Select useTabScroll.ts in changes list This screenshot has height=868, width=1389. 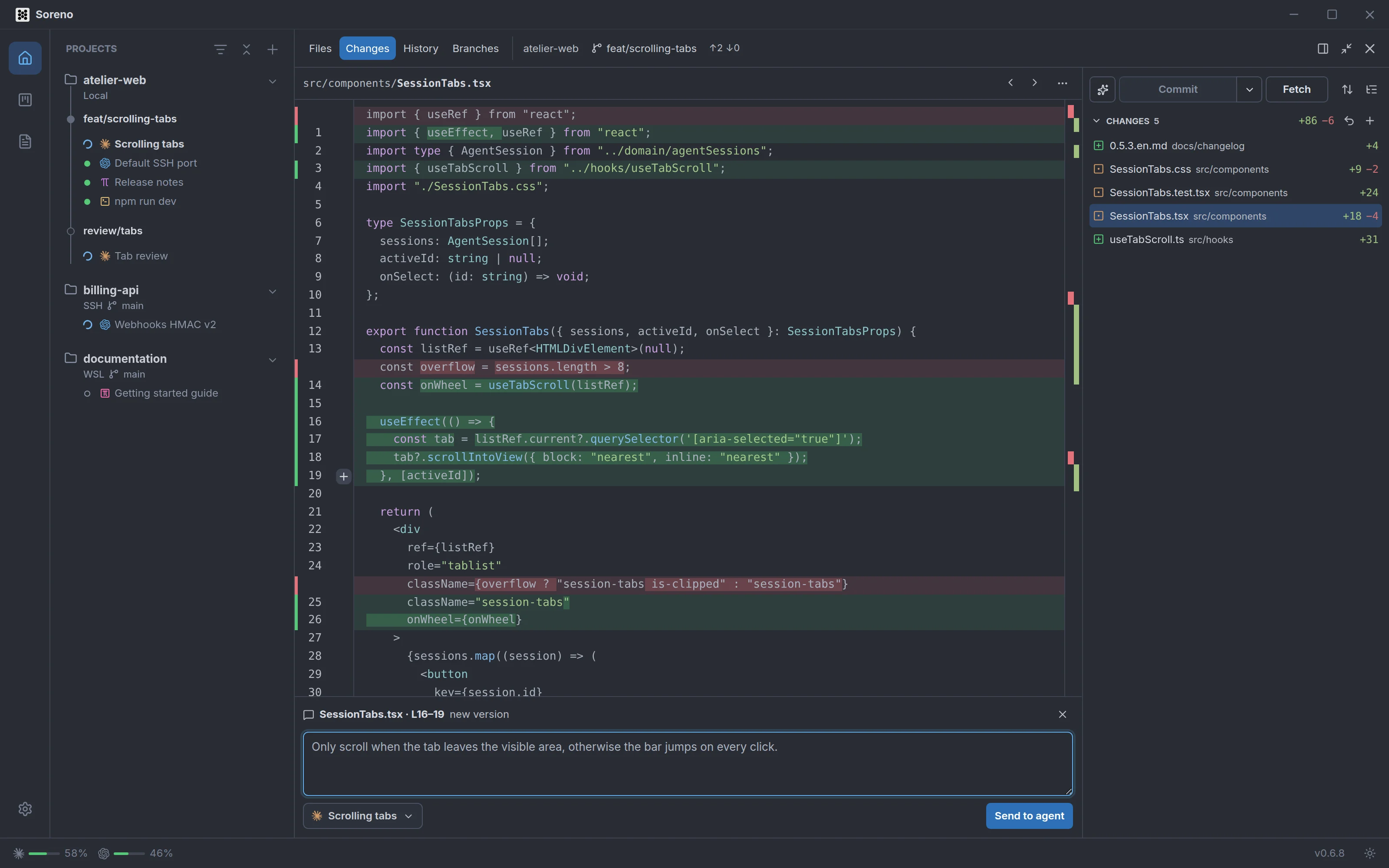pyautogui.click(x=1235, y=240)
